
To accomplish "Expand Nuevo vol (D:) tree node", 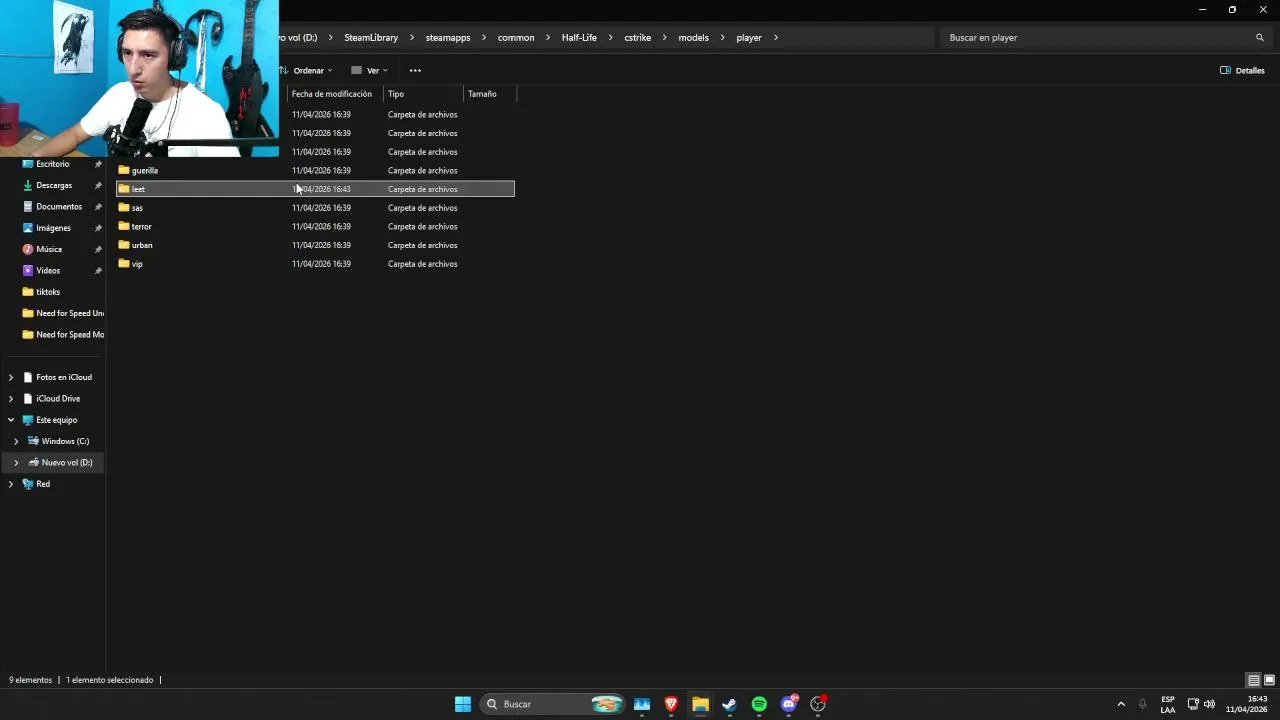I will coord(16,462).
